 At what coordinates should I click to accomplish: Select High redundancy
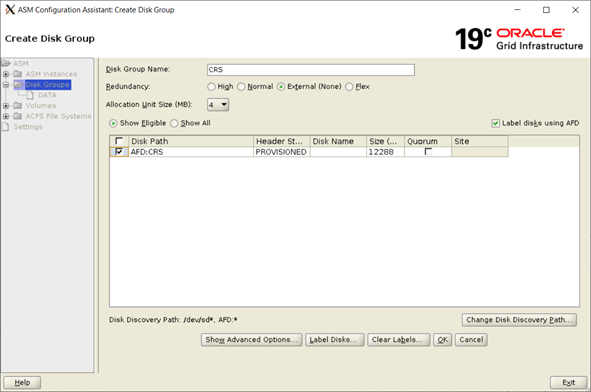(211, 87)
